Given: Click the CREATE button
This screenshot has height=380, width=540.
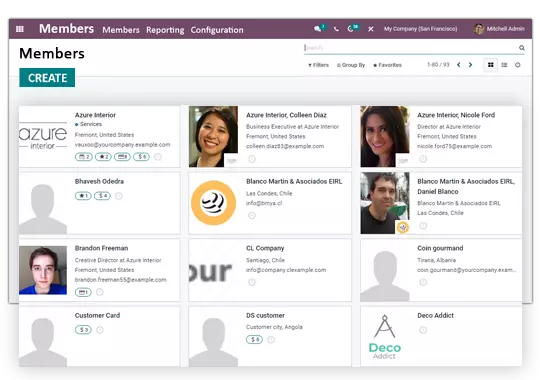Looking at the screenshot, I should (47, 78).
